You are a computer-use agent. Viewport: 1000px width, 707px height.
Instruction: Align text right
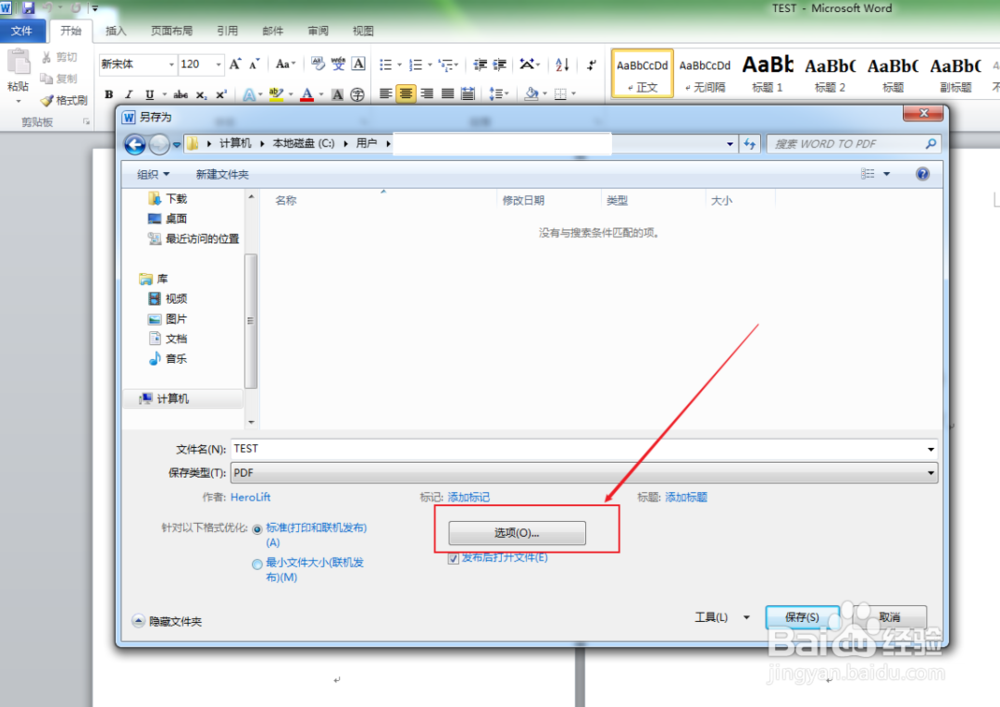[427, 94]
